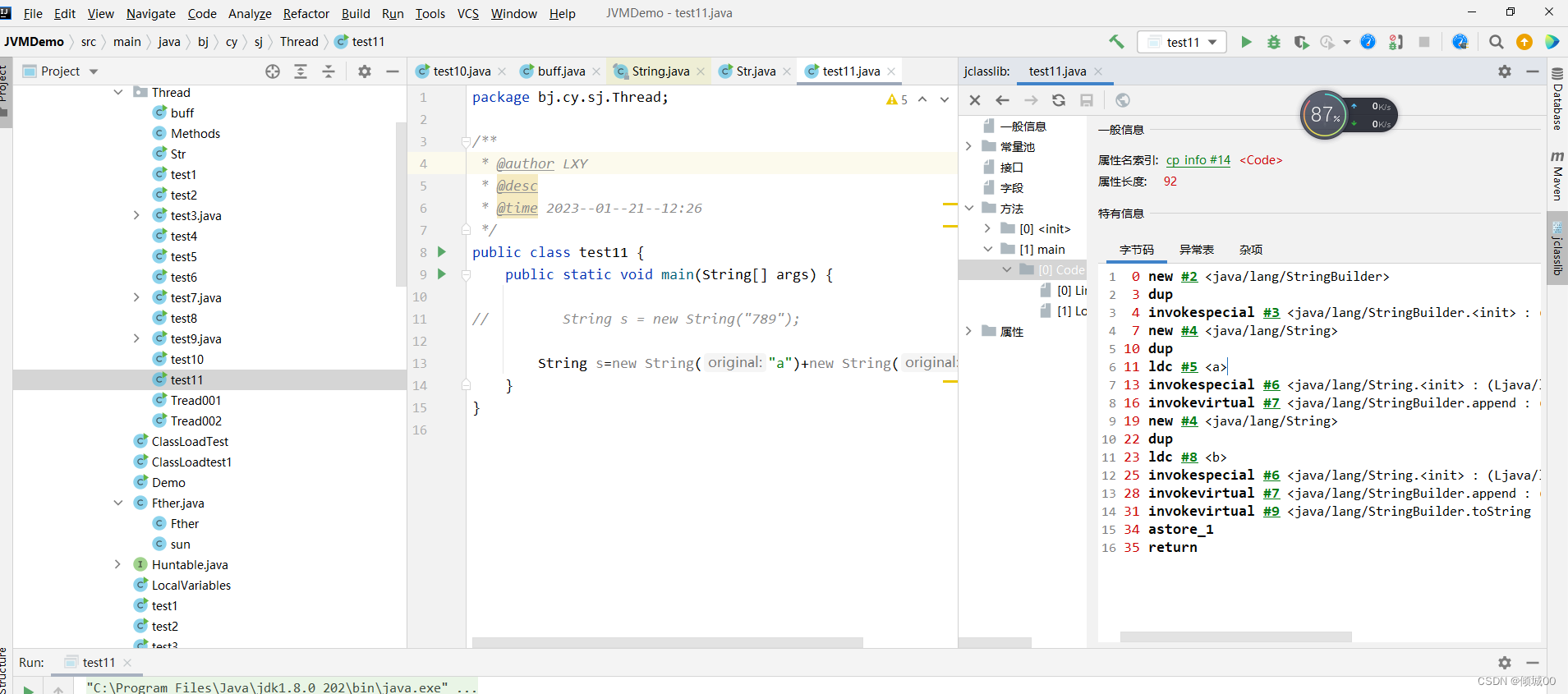The width and height of the screenshot is (1568, 694).
Task: Select opened file locate target icon
Action: tap(273, 71)
